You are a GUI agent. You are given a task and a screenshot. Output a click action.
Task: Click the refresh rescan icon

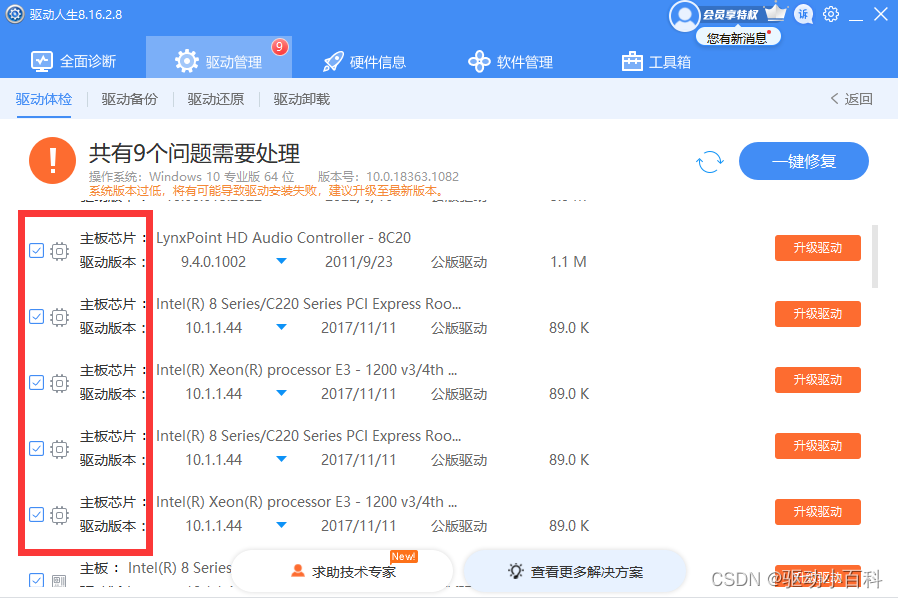[710, 162]
